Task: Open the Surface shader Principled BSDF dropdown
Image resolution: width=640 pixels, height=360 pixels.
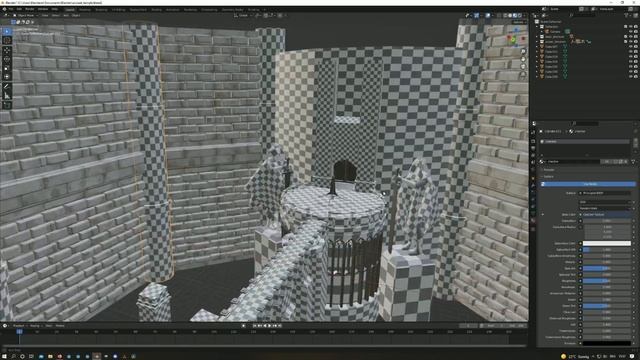Action: 606,193
